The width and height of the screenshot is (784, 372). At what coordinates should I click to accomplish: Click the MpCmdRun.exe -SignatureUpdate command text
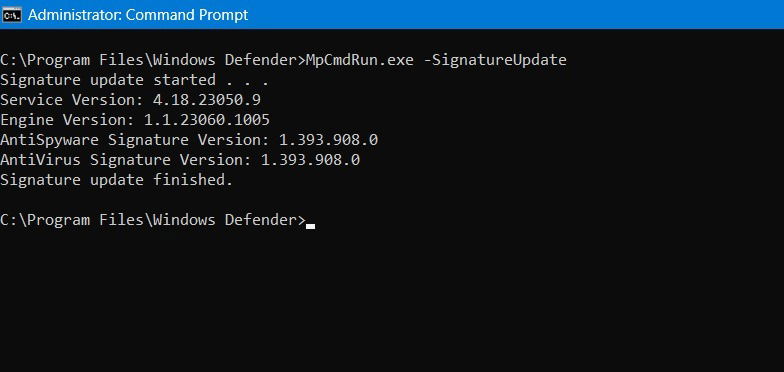coord(436,60)
